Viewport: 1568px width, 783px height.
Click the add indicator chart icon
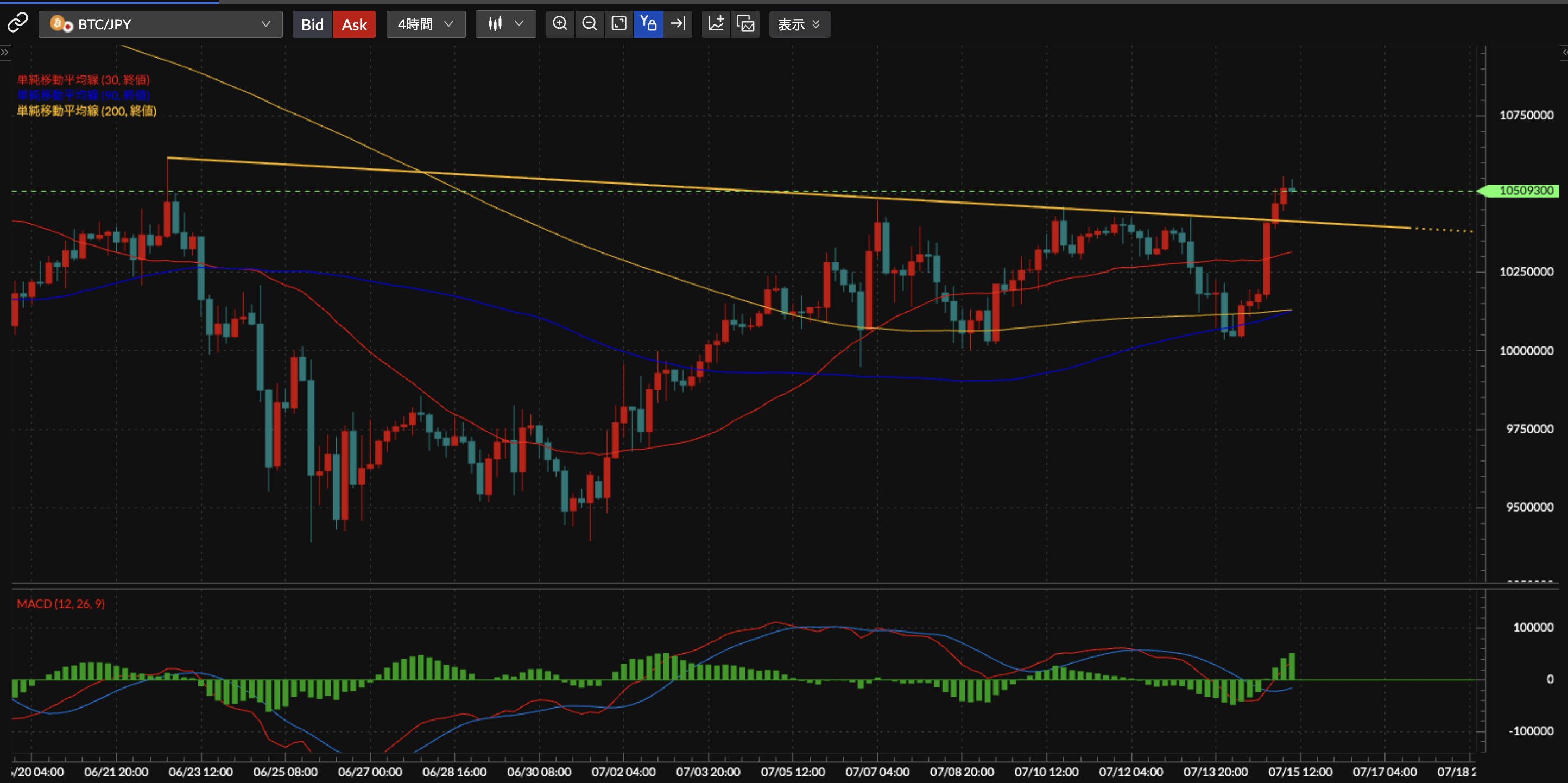click(x=716, y=24)
